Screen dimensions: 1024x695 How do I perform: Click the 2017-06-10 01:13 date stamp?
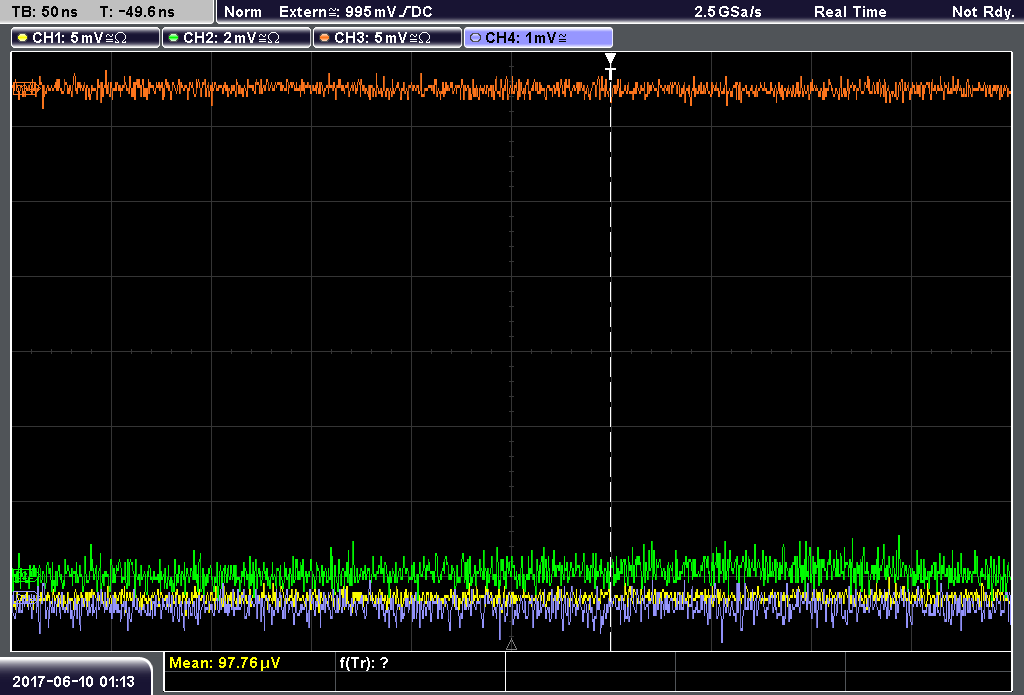pyautogui.click(x=74, y=681)
